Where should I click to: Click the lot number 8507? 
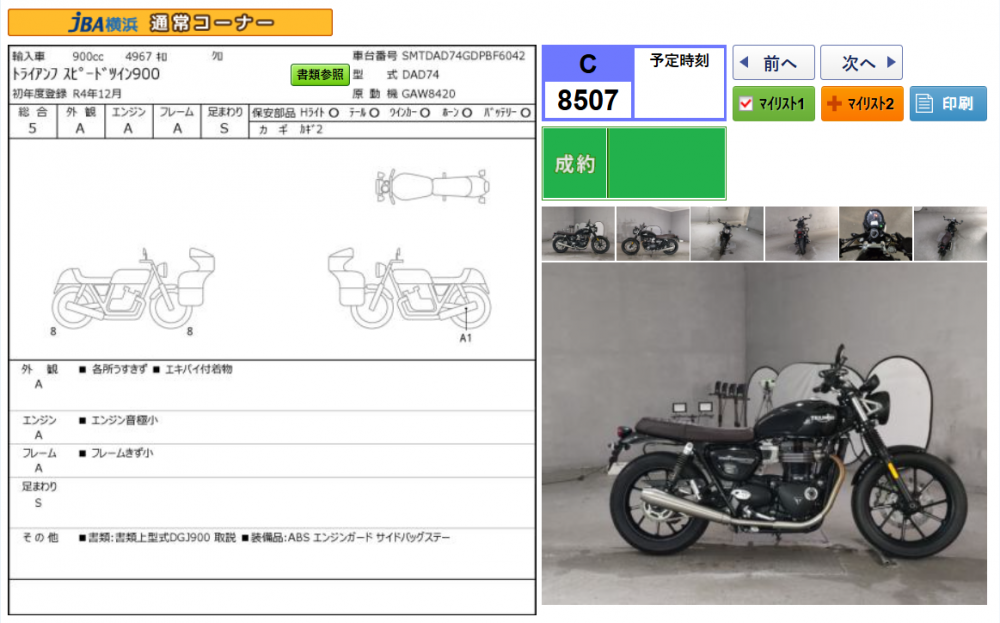pyautogui.click(x=588, y=100)
